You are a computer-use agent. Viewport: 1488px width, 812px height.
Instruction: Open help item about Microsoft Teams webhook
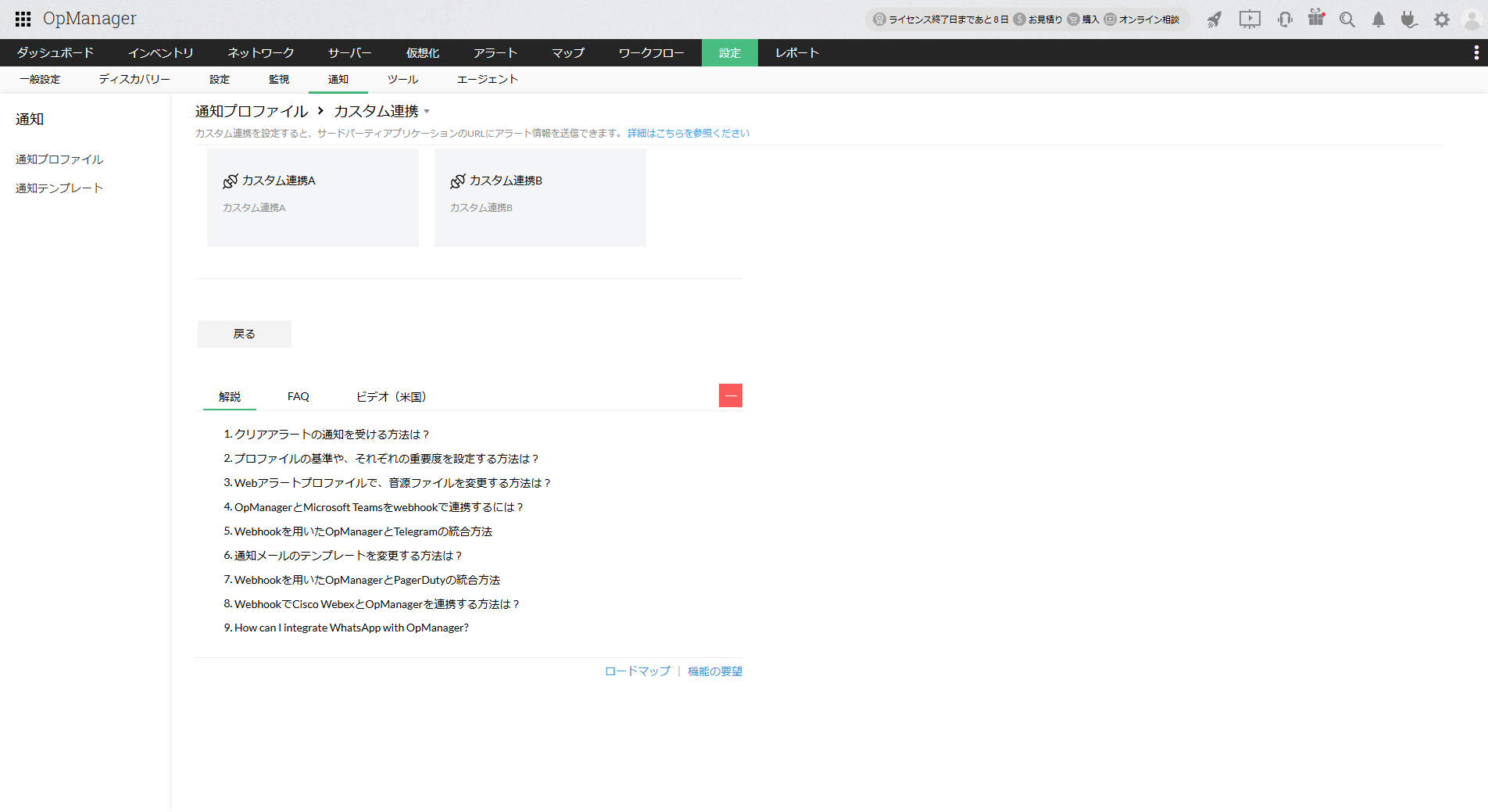click(380, 507)
